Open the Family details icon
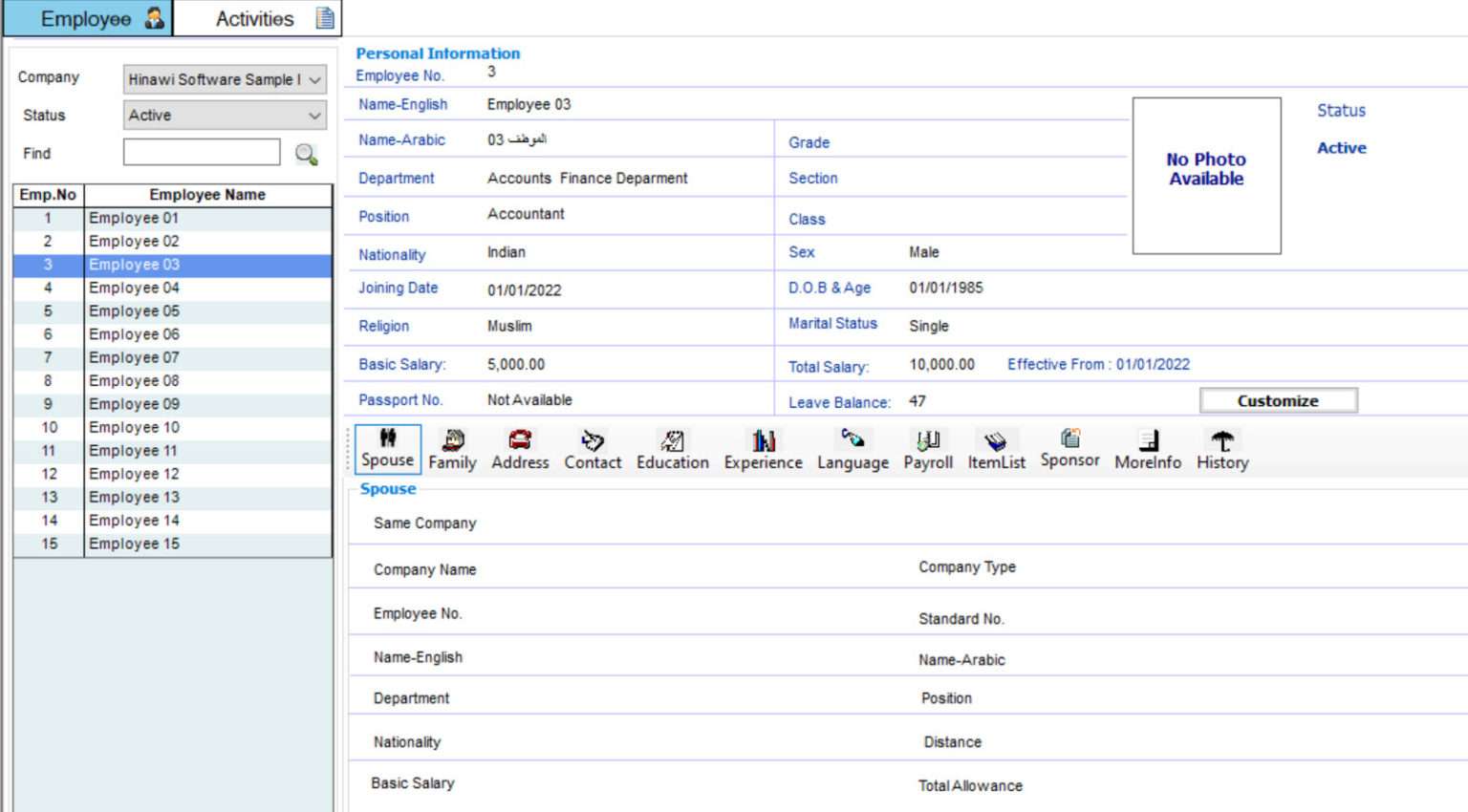 (452, 441)
